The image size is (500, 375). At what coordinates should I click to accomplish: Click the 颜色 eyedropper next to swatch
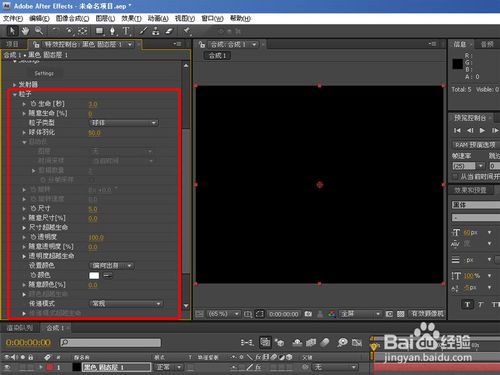click(x=108, y=275)
